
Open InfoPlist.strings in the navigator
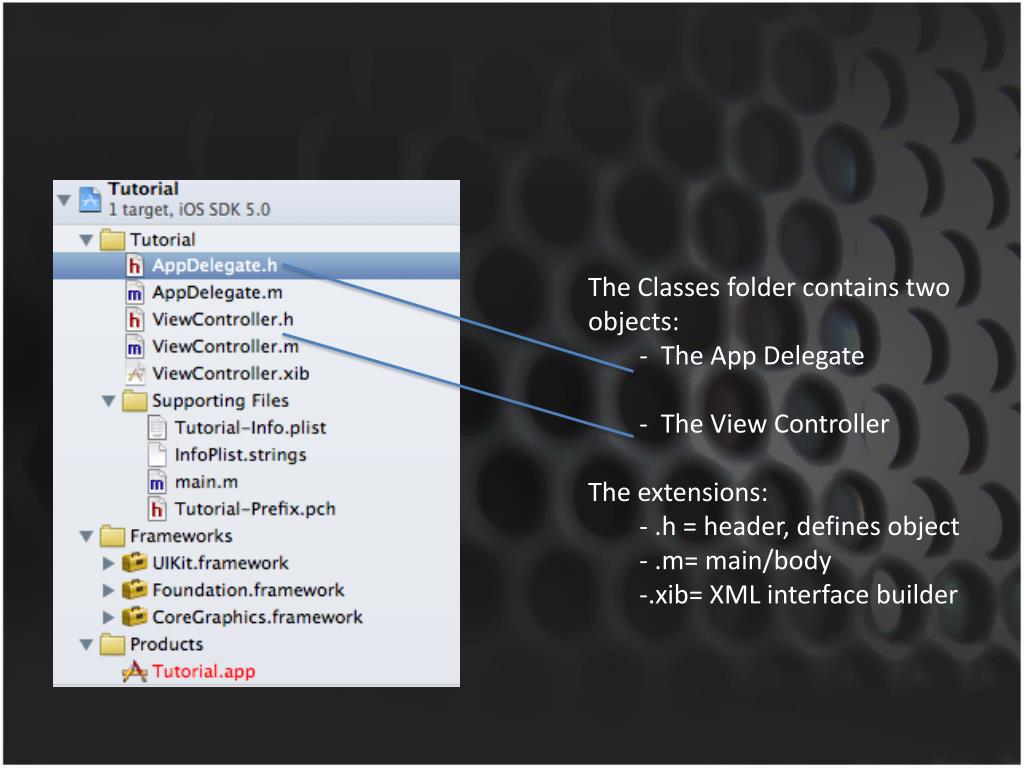point(240,455)
